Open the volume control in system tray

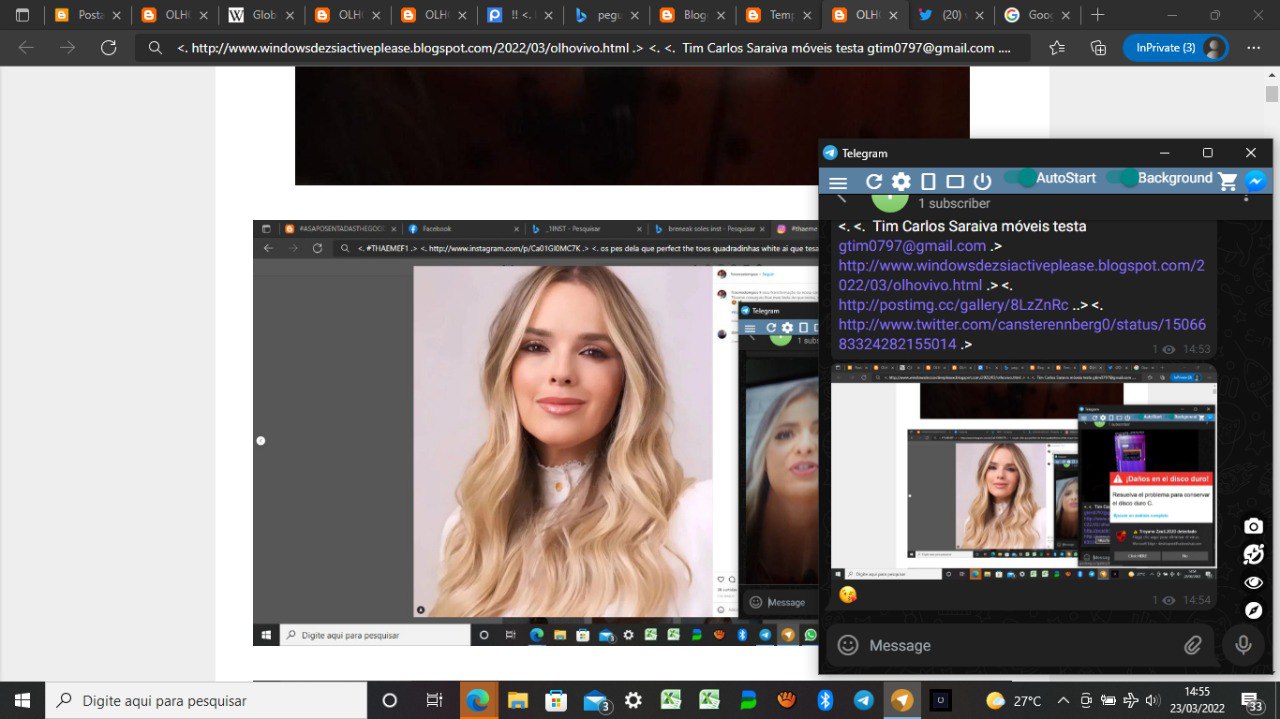point(1152,700)
